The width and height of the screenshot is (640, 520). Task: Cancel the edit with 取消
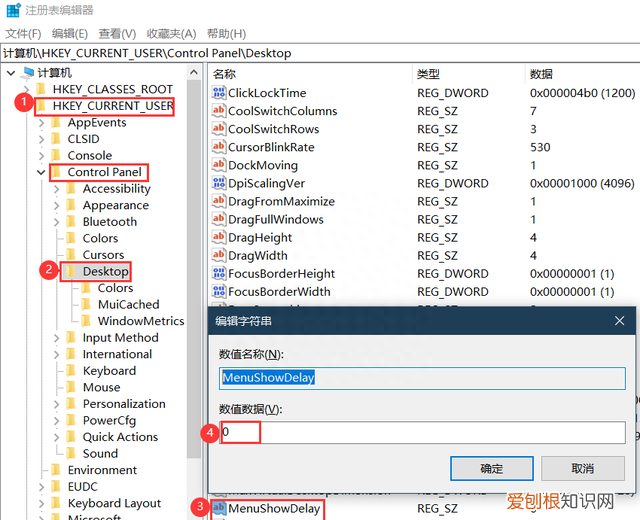(583, 468)
